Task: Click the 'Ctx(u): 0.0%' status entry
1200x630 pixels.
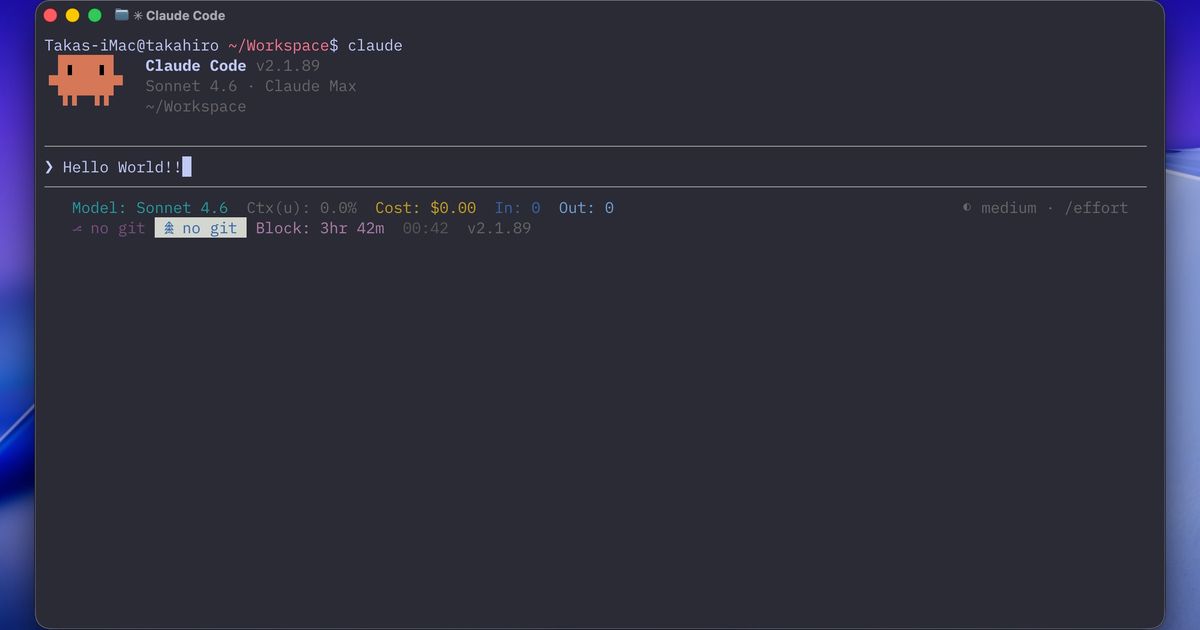Action: tap(302, 208)
